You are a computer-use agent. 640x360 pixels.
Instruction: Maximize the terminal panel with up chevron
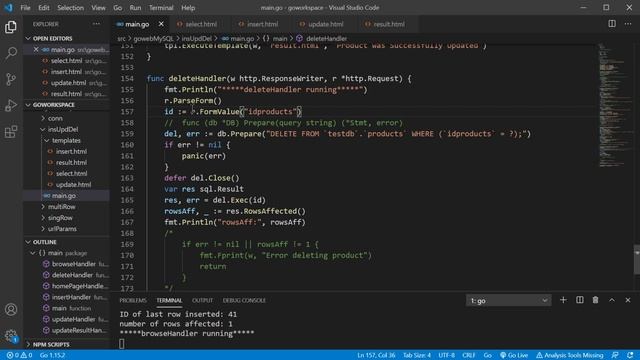612,300
